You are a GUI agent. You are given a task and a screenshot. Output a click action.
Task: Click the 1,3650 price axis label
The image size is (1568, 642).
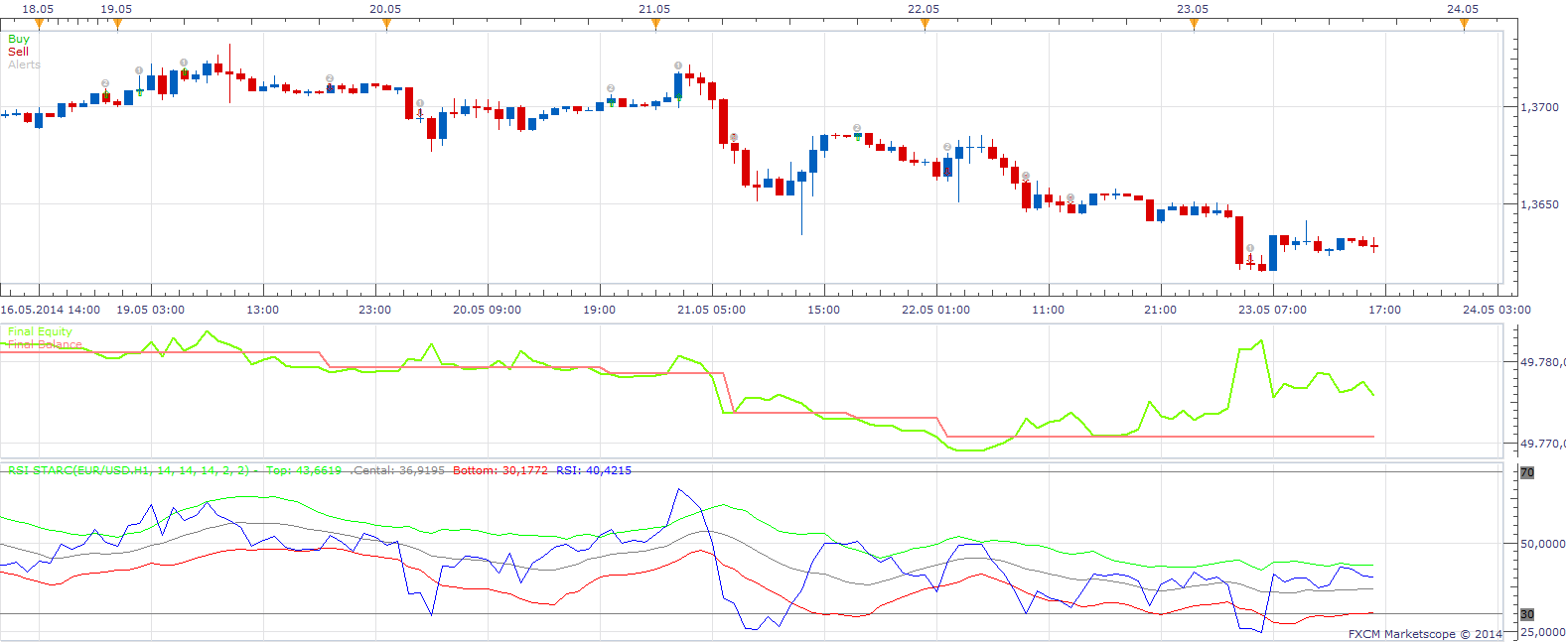(x=1540, y=204)
